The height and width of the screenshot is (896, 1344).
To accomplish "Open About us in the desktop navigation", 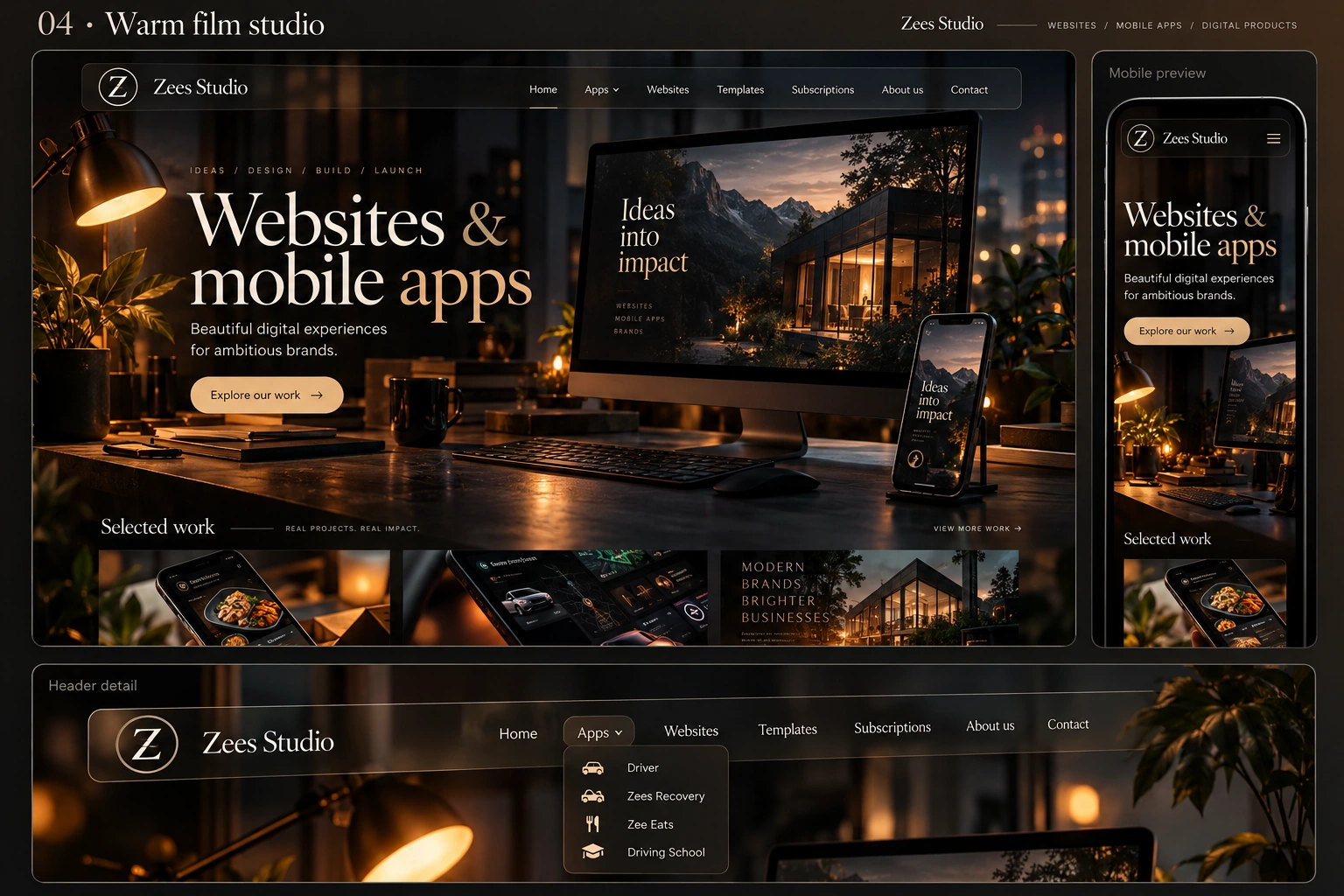I will tap(902, 89).
